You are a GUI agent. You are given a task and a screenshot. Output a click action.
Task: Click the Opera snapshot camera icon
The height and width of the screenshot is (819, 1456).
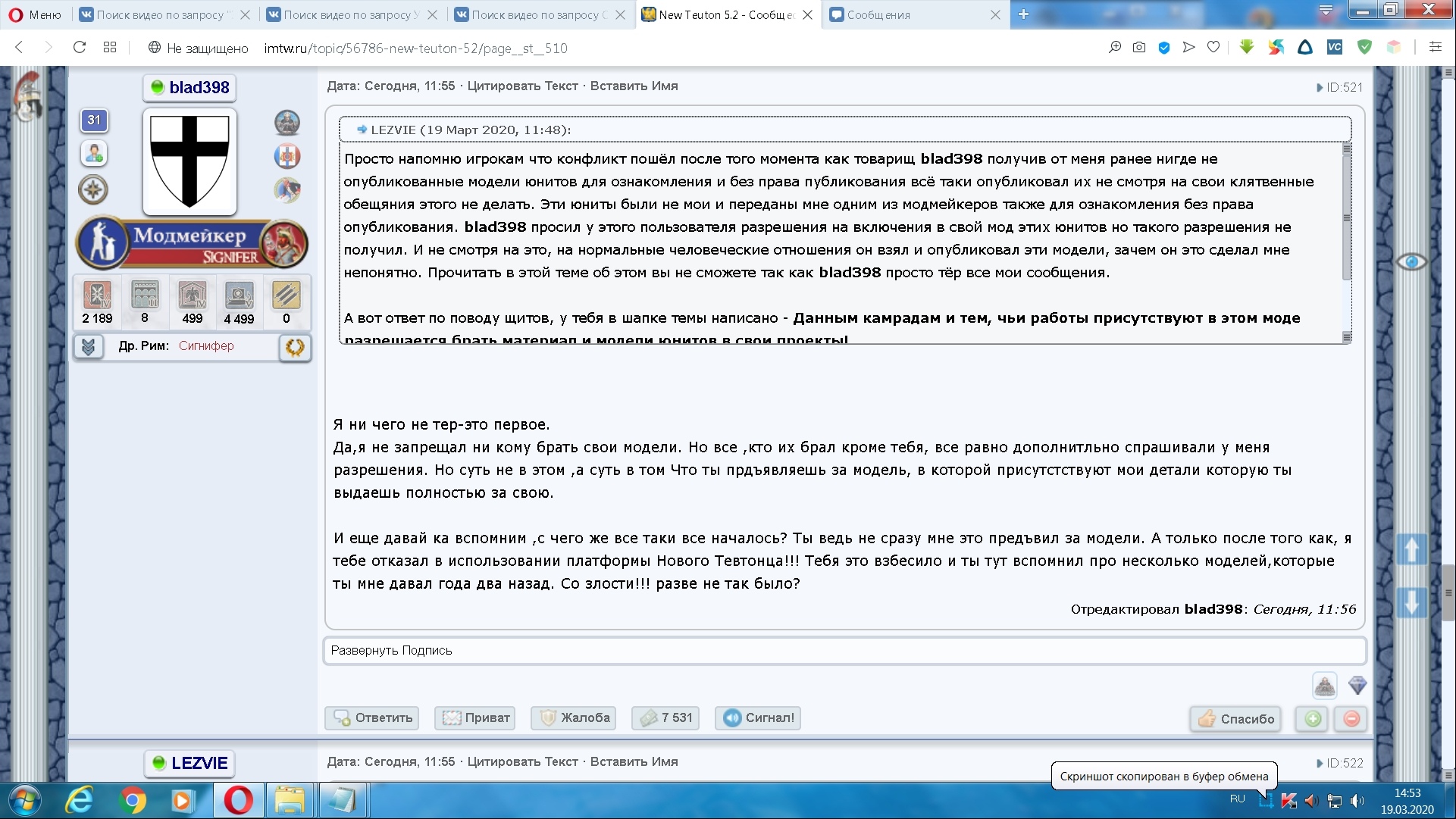click(1138, 48)
